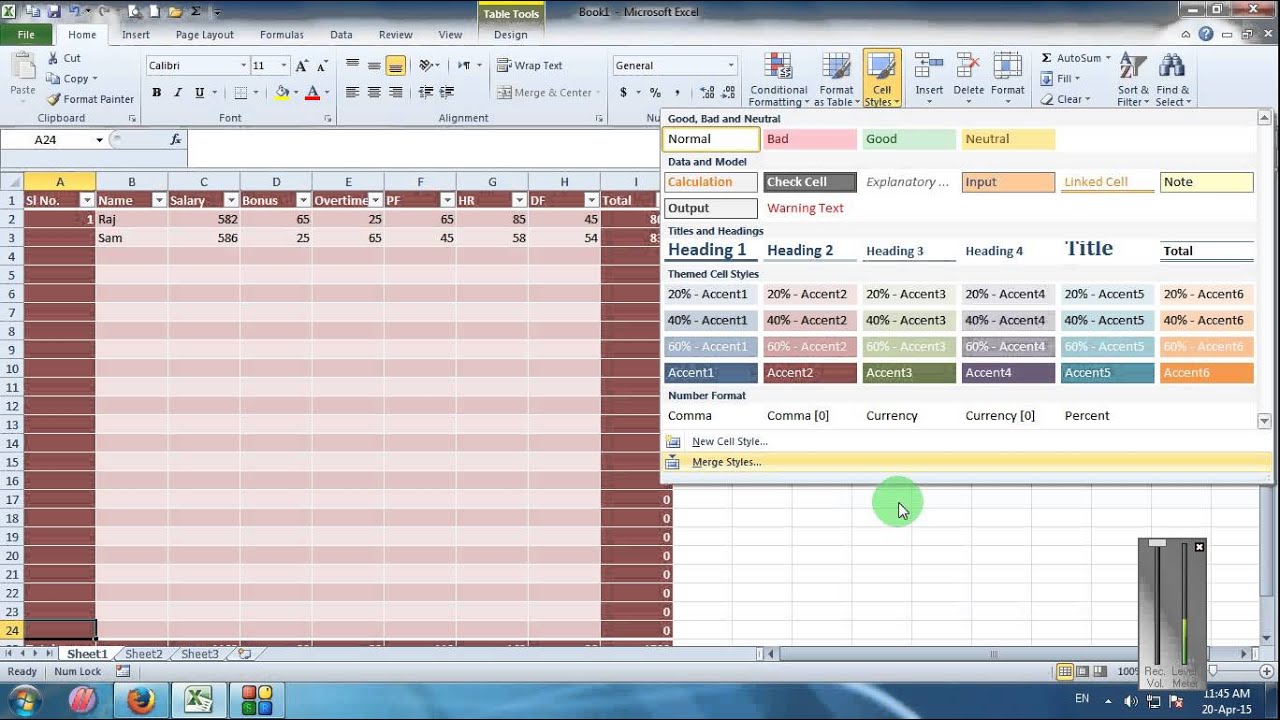
Task: Toggle Underline formatting
Action: tap(200, 93)
